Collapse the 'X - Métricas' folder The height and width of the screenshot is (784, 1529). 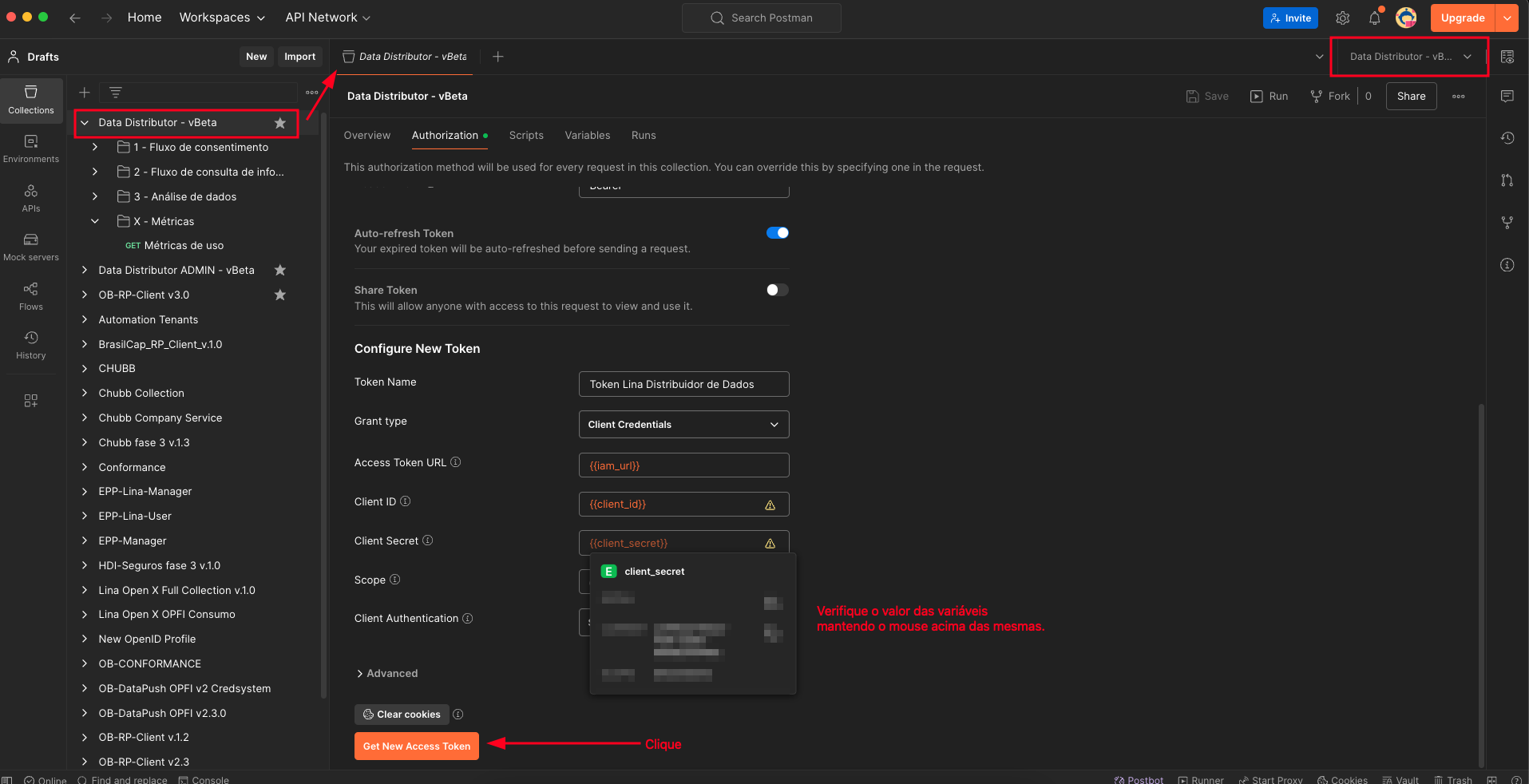pos(95,221)
